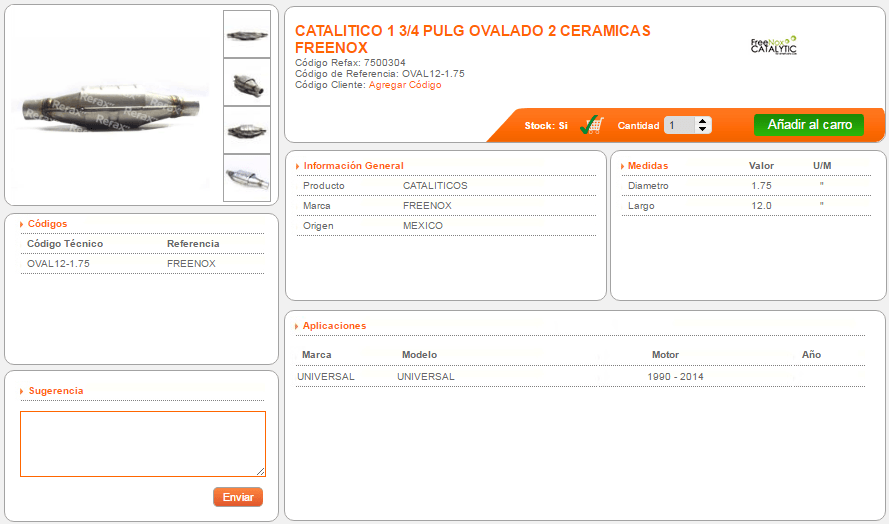Viewport: 889px width, 524px height.
Task: Submit suggestion with the Enviar button
Action: point(238,497)
